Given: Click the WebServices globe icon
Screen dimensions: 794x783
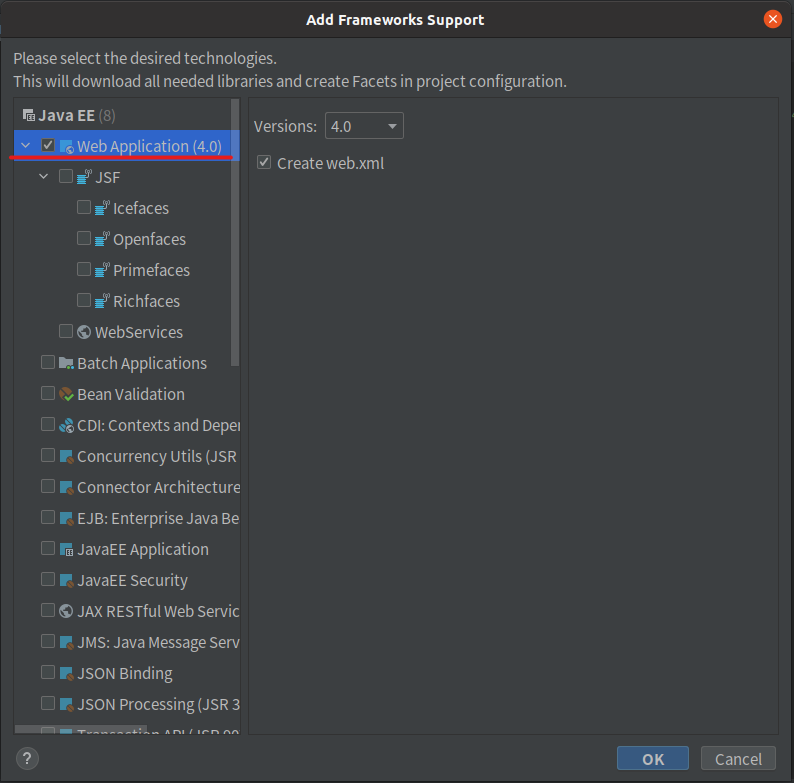Looking at the screenshot, I should 84,332.
